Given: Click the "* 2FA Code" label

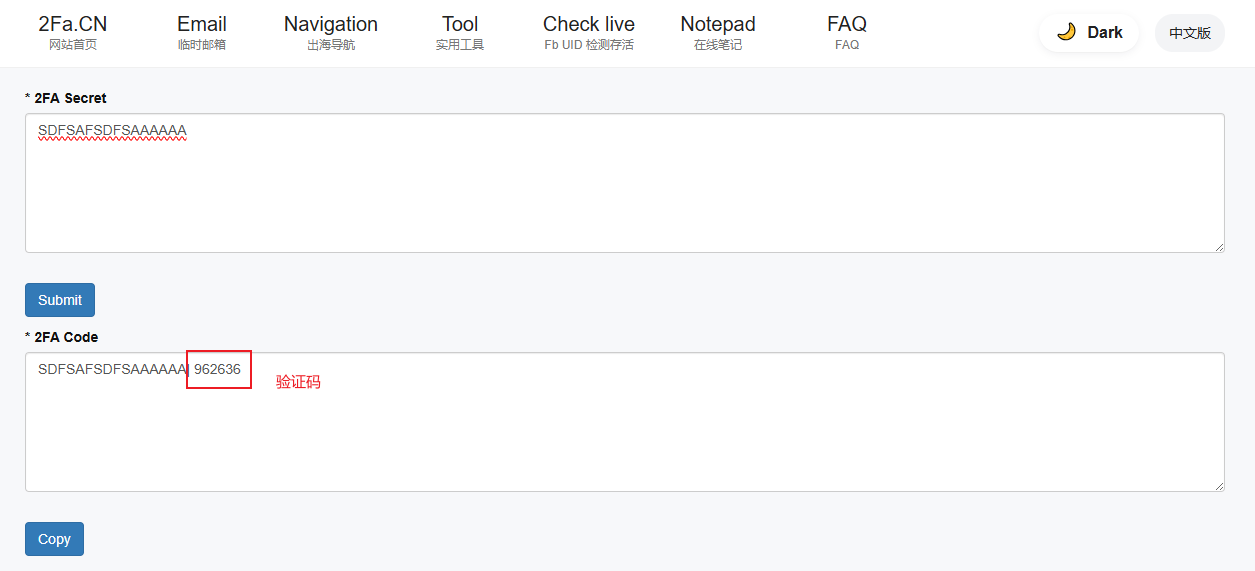Looking at the screenshot, I should pos(62,337).
